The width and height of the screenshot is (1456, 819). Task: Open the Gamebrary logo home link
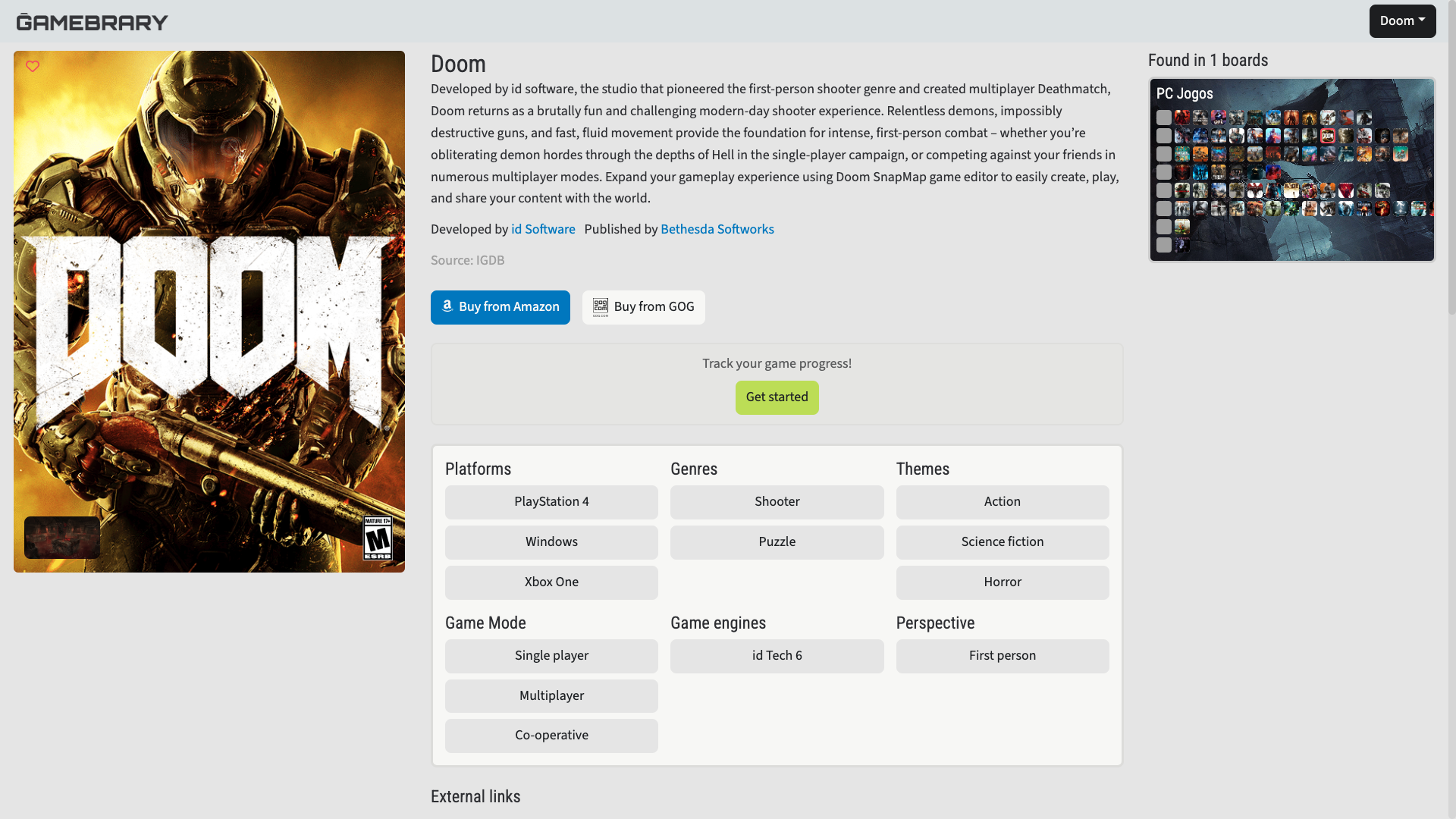[x=93, y=22]
